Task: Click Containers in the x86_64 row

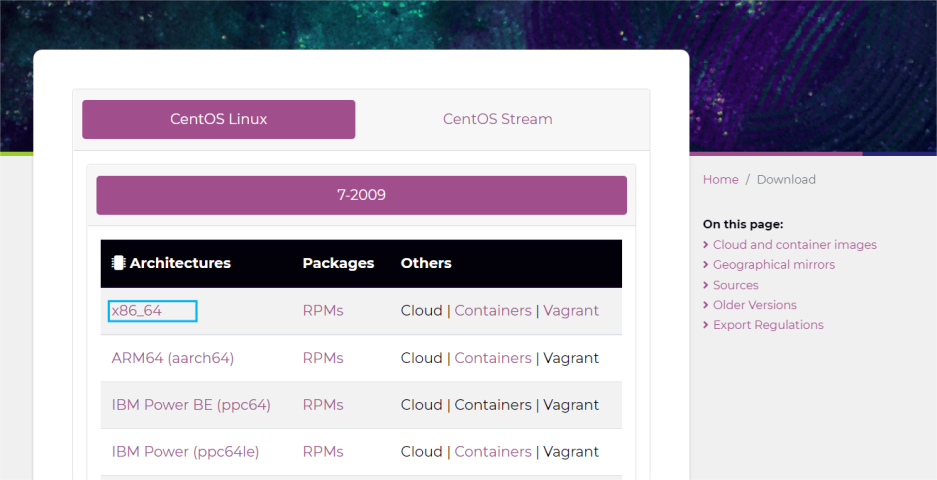Action: tap(493, 311)
